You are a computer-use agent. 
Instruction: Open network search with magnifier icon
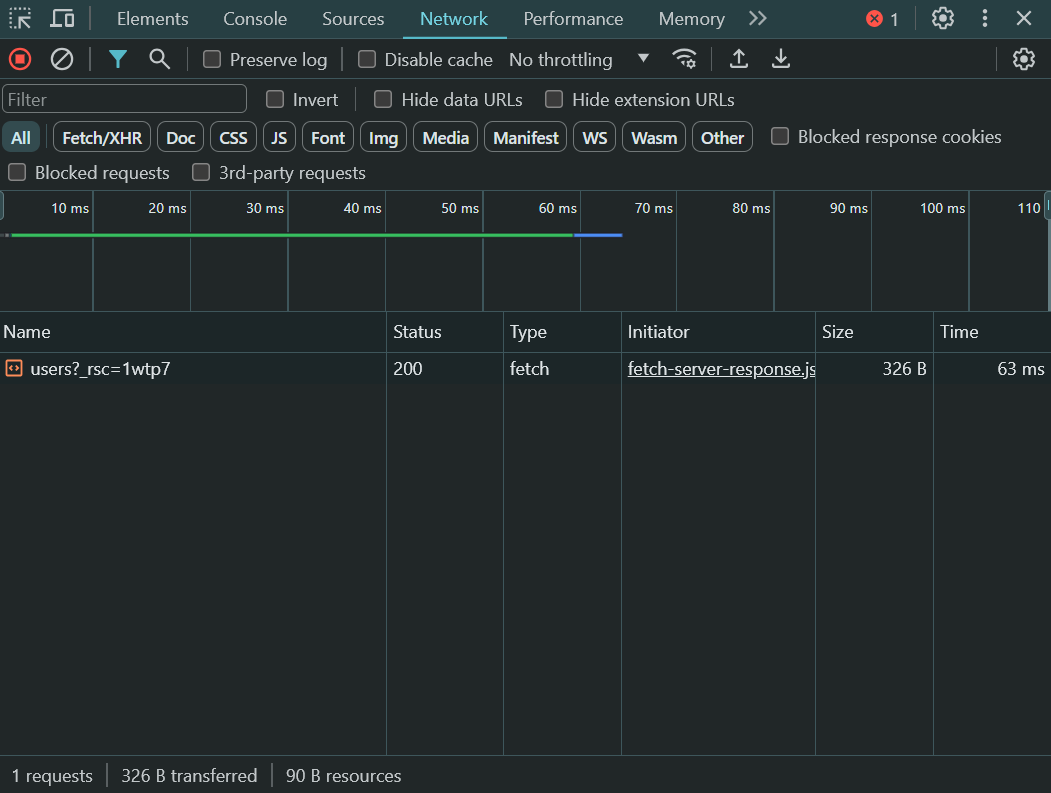[x=159, y=59]
